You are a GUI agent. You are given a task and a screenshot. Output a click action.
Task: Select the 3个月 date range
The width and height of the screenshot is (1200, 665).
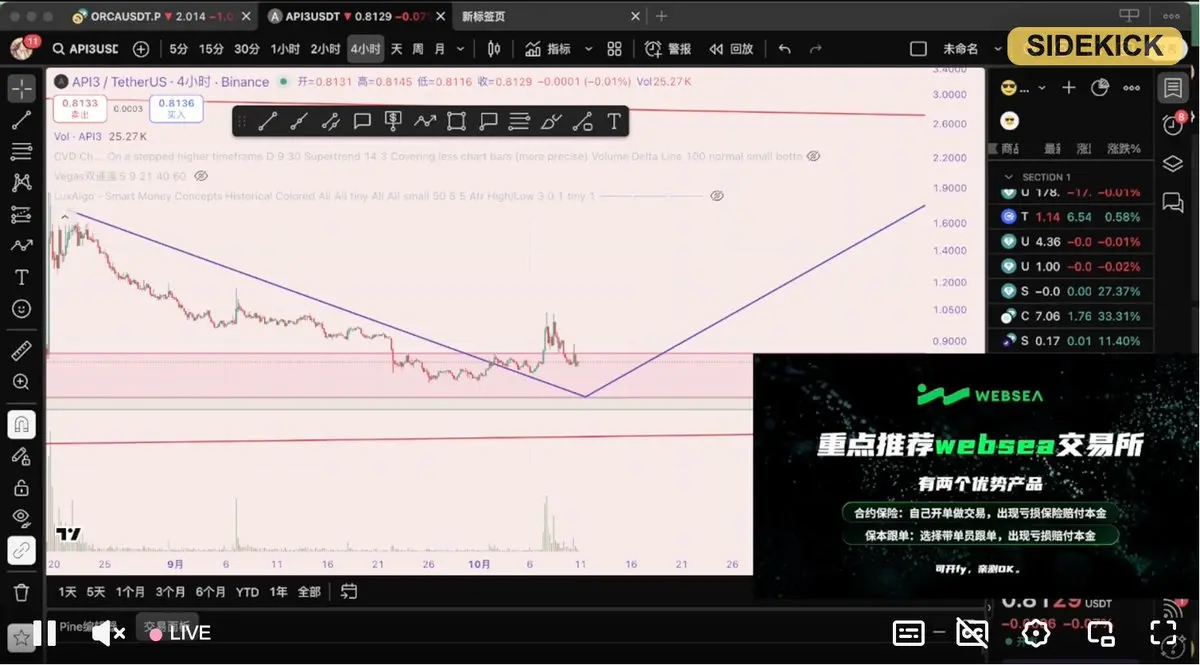(170, 592)
